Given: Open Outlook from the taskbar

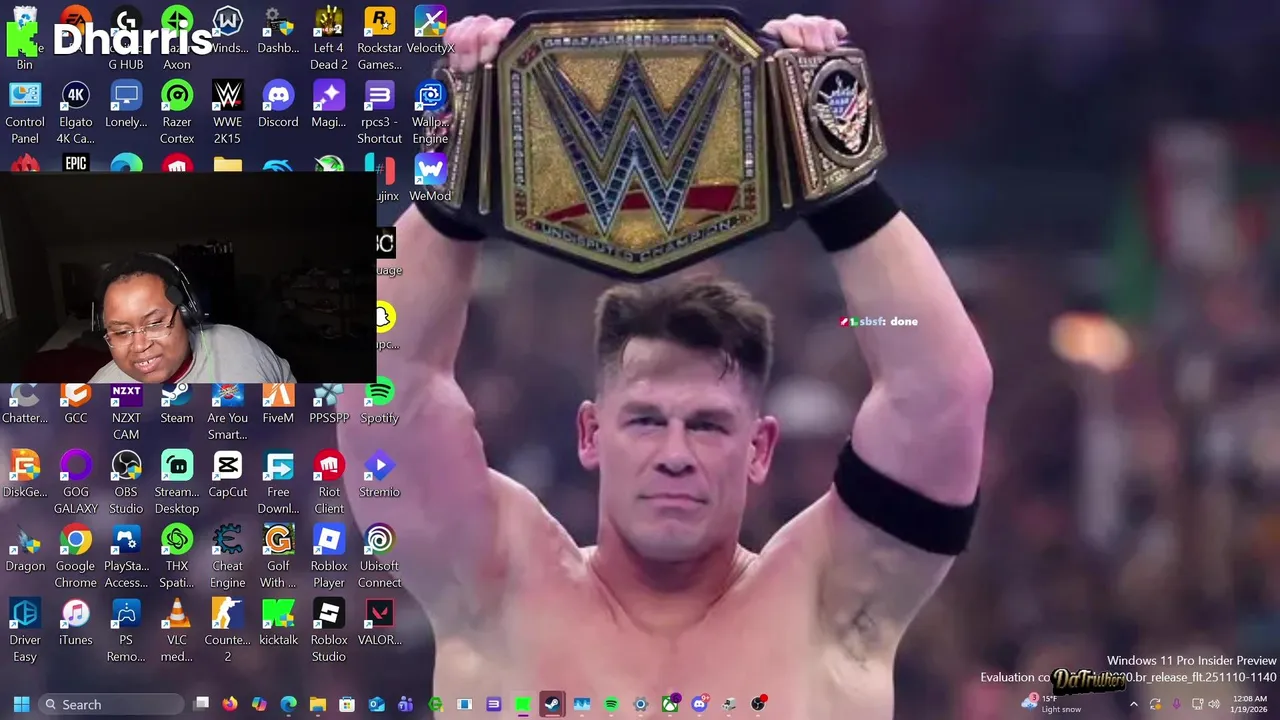Looking at the screenshot, I should point(376,704).
